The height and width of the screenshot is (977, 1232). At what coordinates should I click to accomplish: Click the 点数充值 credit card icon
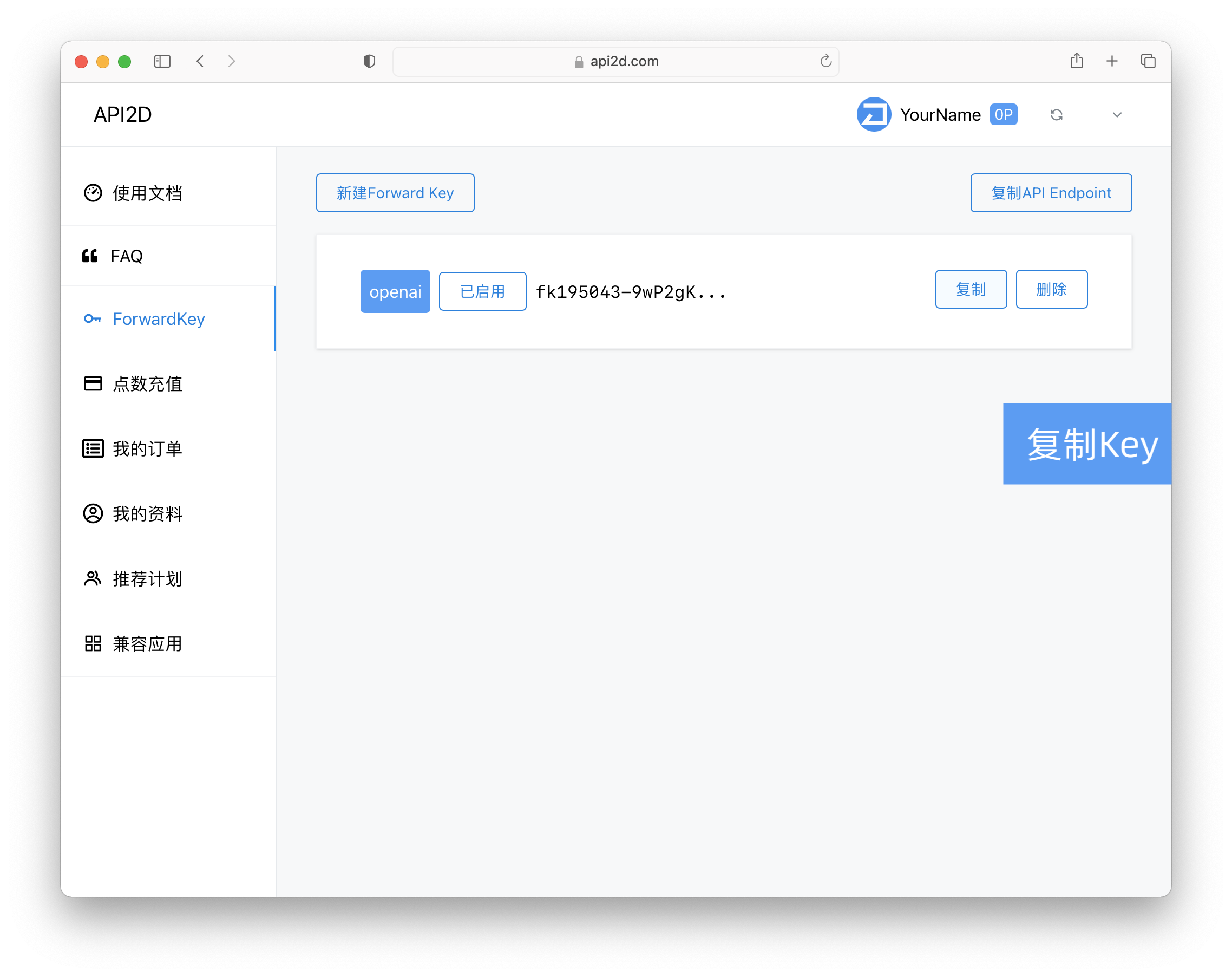93,383
